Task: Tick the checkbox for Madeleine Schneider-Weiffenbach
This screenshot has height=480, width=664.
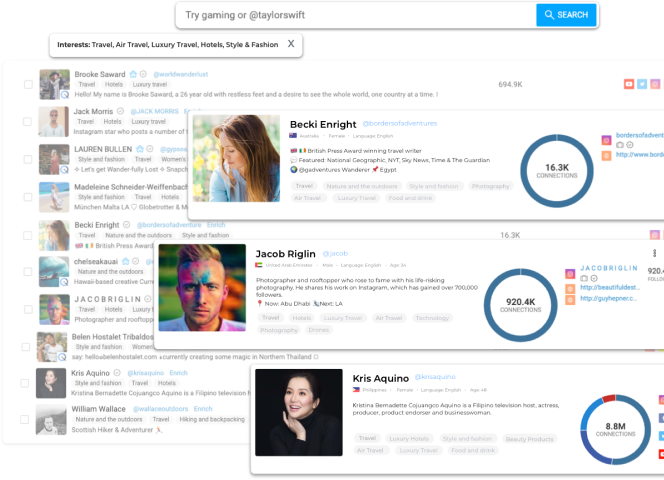Action: (28, 197)
